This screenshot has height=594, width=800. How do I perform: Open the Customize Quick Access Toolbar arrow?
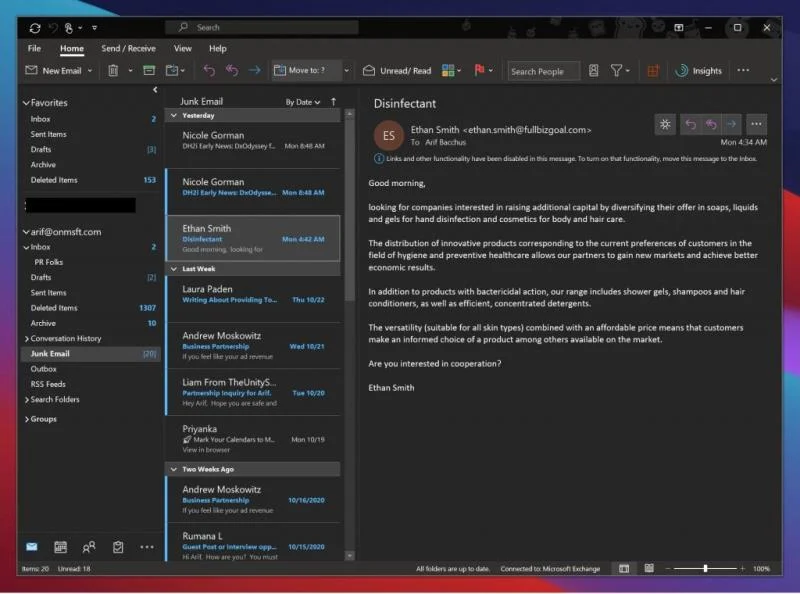tap(94, 28)
